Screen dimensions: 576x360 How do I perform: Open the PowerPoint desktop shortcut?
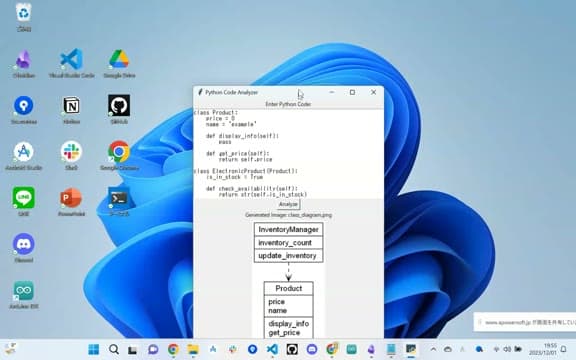click(x=72, y=201)
